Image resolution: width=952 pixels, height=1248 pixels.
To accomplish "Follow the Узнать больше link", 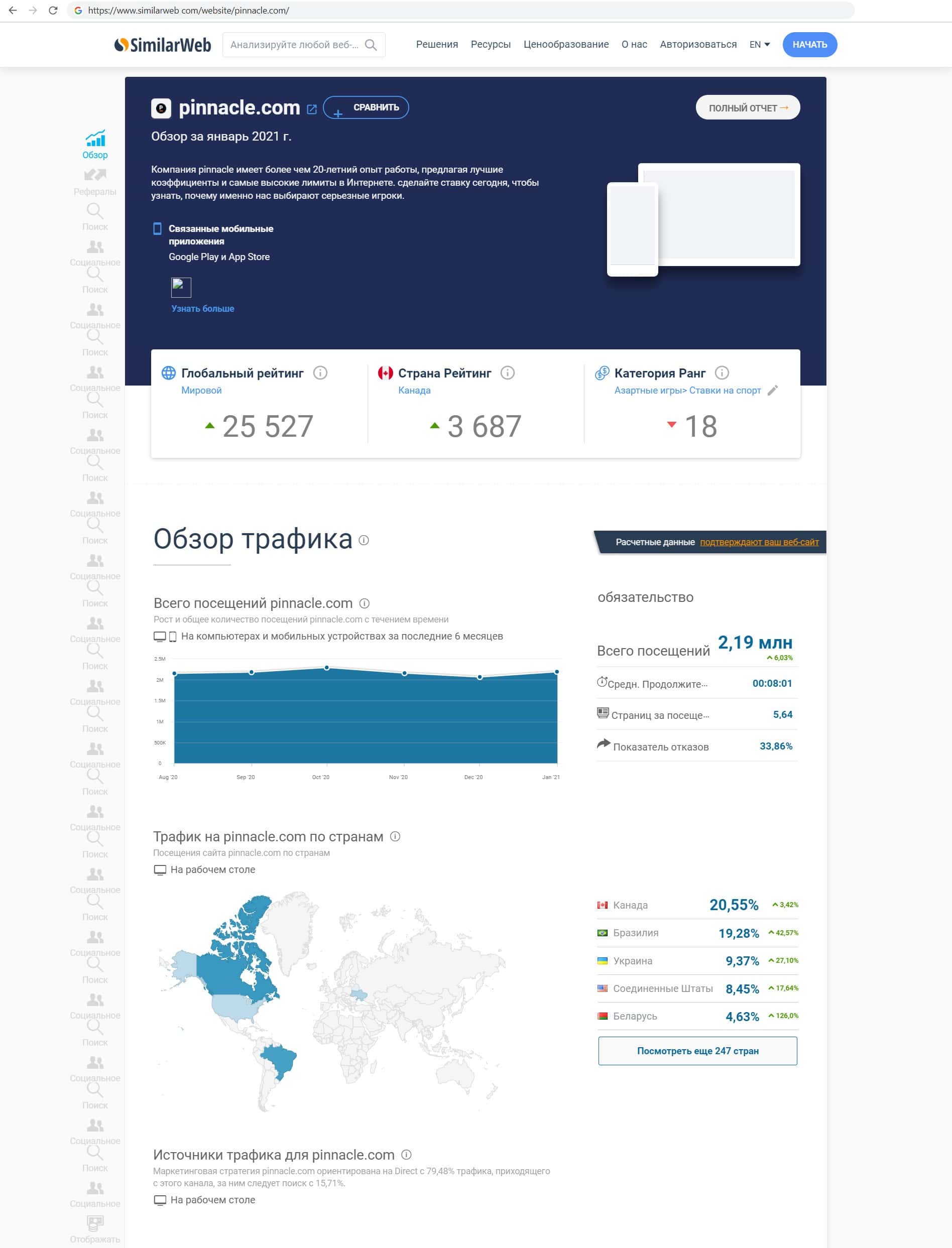I will tap(203, 309).
